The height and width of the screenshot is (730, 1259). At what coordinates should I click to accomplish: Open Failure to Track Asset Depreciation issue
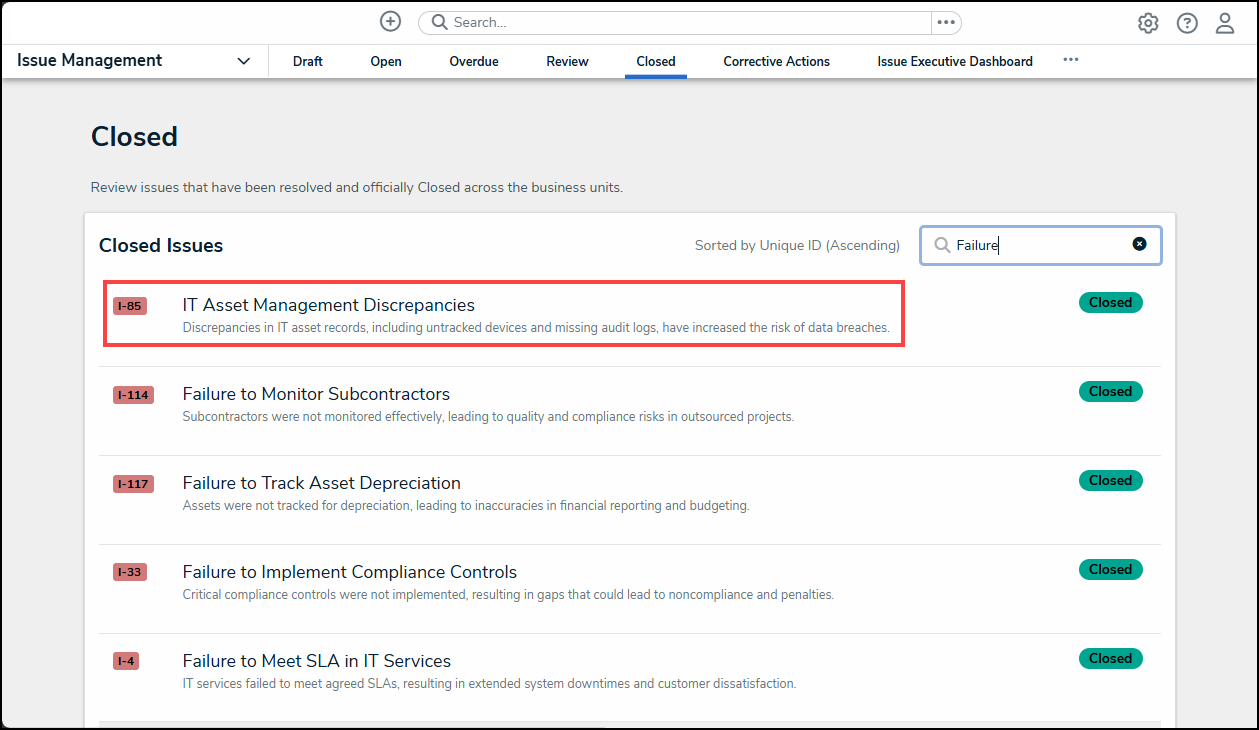(x=321, y=483)
